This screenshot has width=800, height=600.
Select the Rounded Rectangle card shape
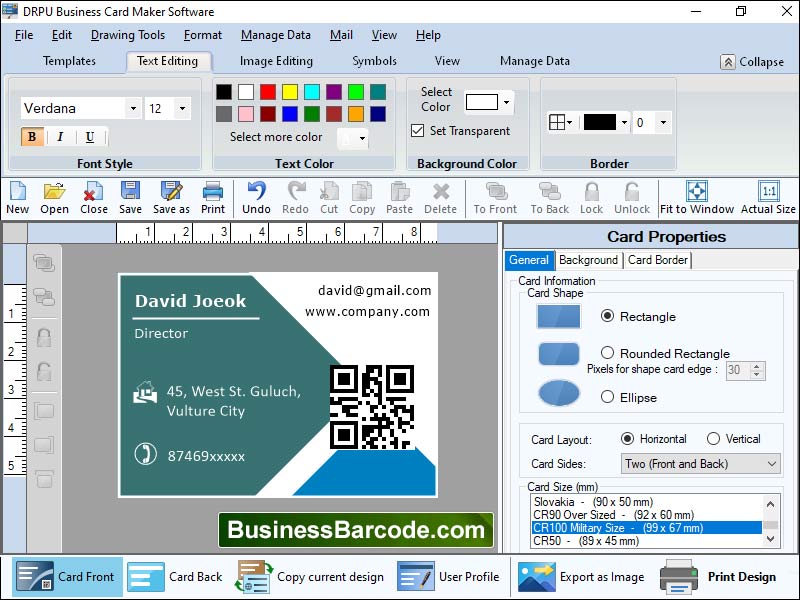[607, 353]
